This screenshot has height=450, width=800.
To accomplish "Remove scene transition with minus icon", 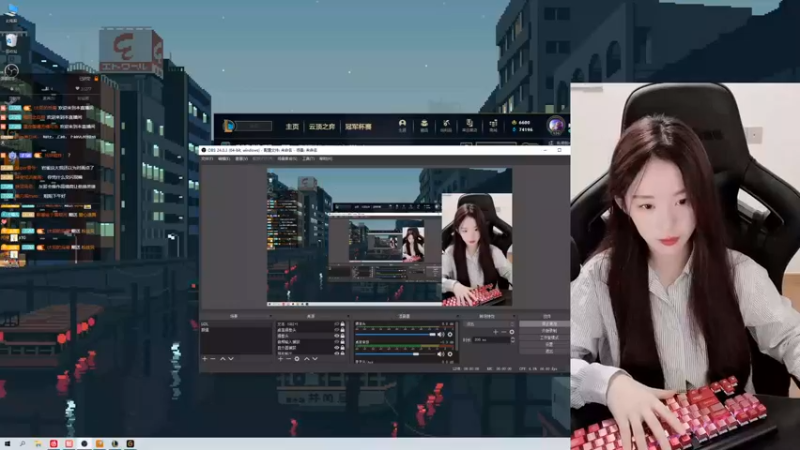I will [x=504, y=332].
